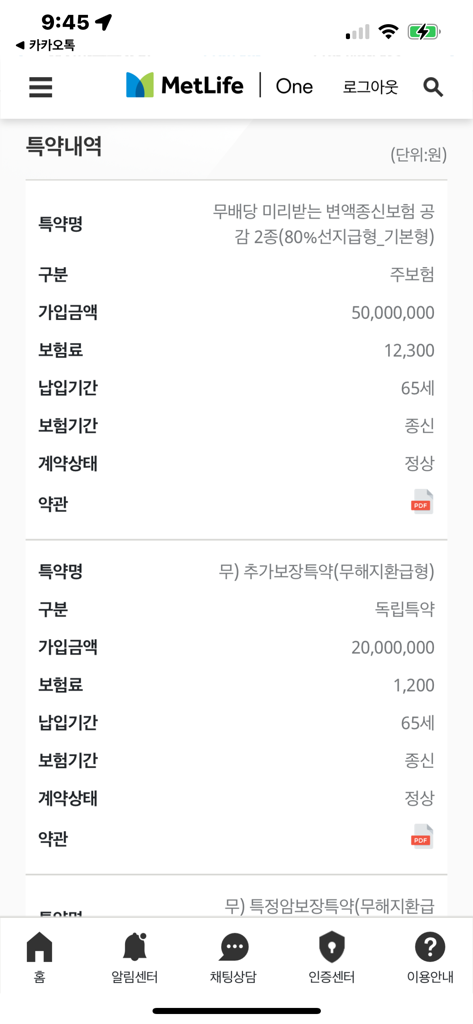Tap the One label in header
The image size is (473, 1024).
[x=294, y=86]
